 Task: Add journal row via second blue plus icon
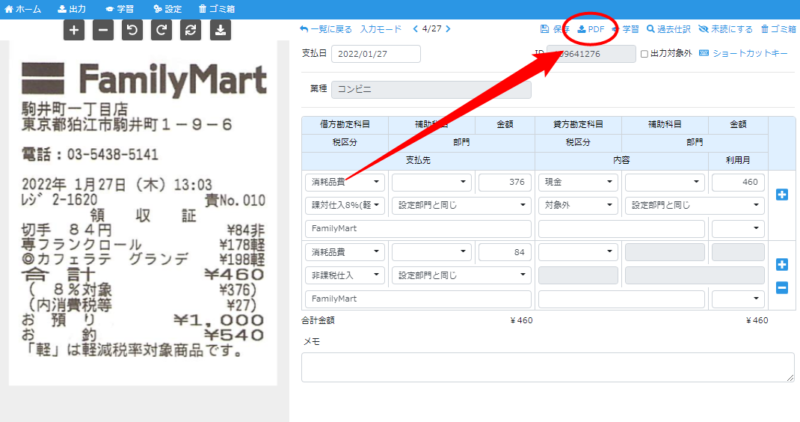click(782, 264)
